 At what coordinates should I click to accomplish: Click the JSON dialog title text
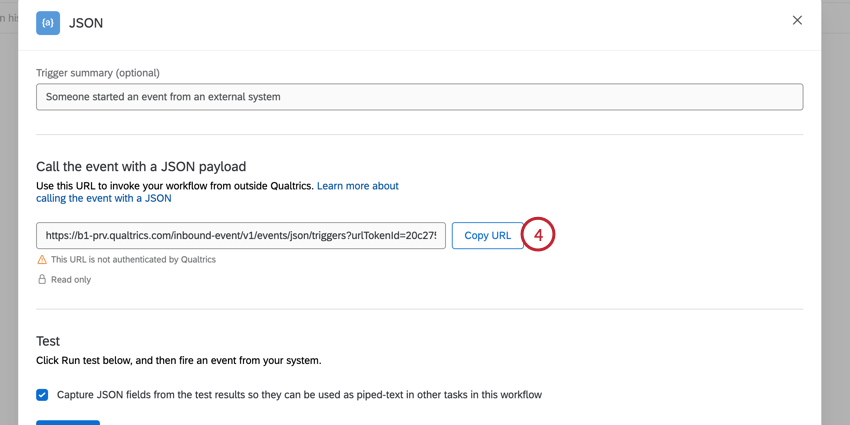click(x=86, y=22)
